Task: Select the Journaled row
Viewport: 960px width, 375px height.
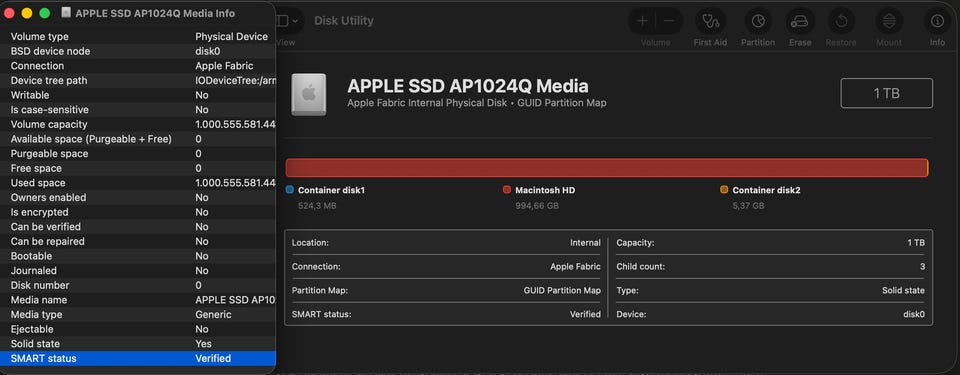Action: click(x=138, y=270)
